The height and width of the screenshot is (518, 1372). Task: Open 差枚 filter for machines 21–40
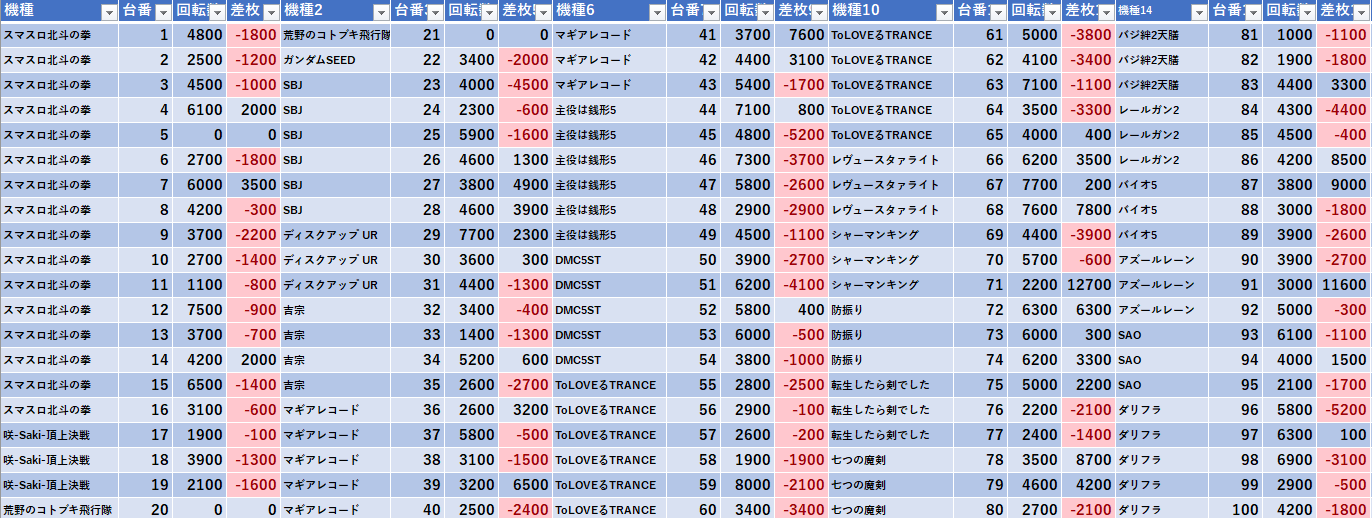541,13
